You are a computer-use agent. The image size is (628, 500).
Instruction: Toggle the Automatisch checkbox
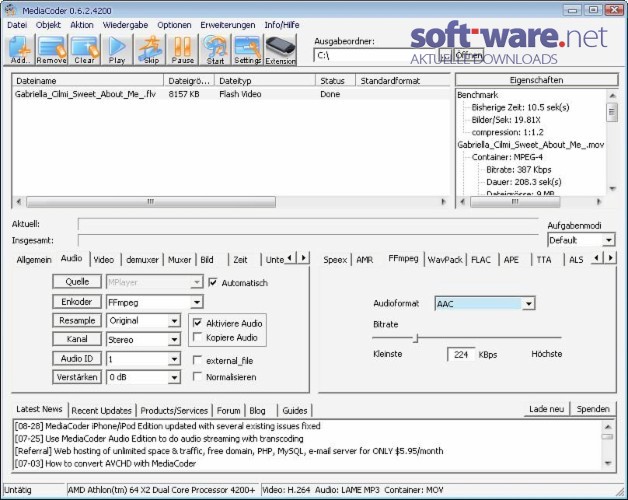(213, 282)
